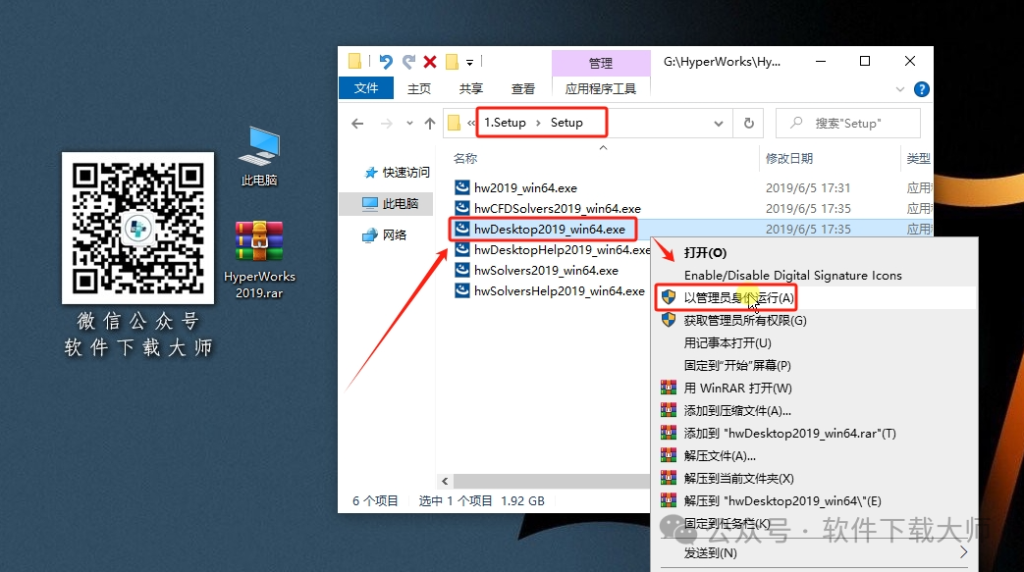
Task: Go forward with the forward arrow
Action: coord(387,123)
